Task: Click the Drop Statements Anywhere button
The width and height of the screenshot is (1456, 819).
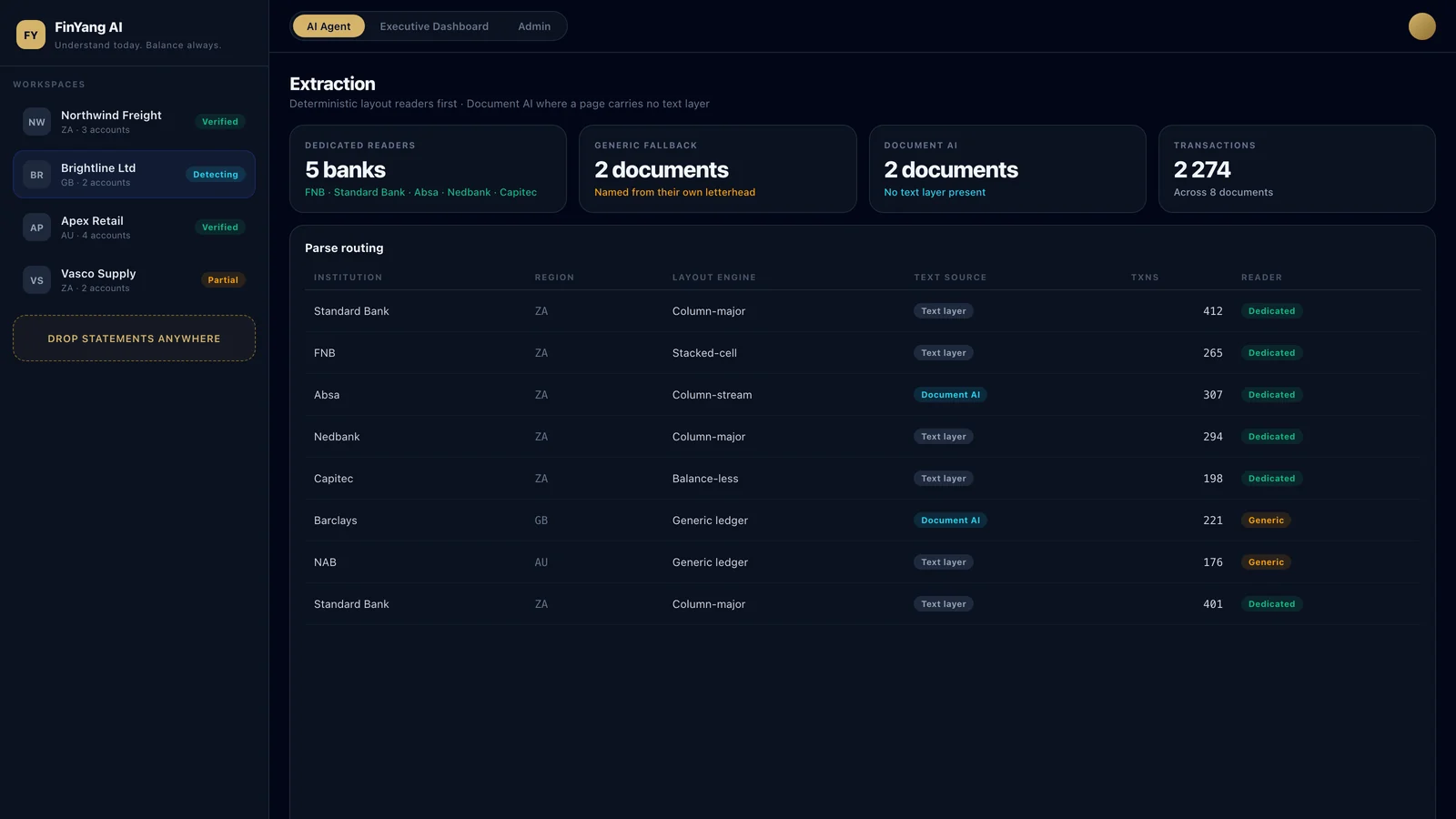Action: point(134,339)
